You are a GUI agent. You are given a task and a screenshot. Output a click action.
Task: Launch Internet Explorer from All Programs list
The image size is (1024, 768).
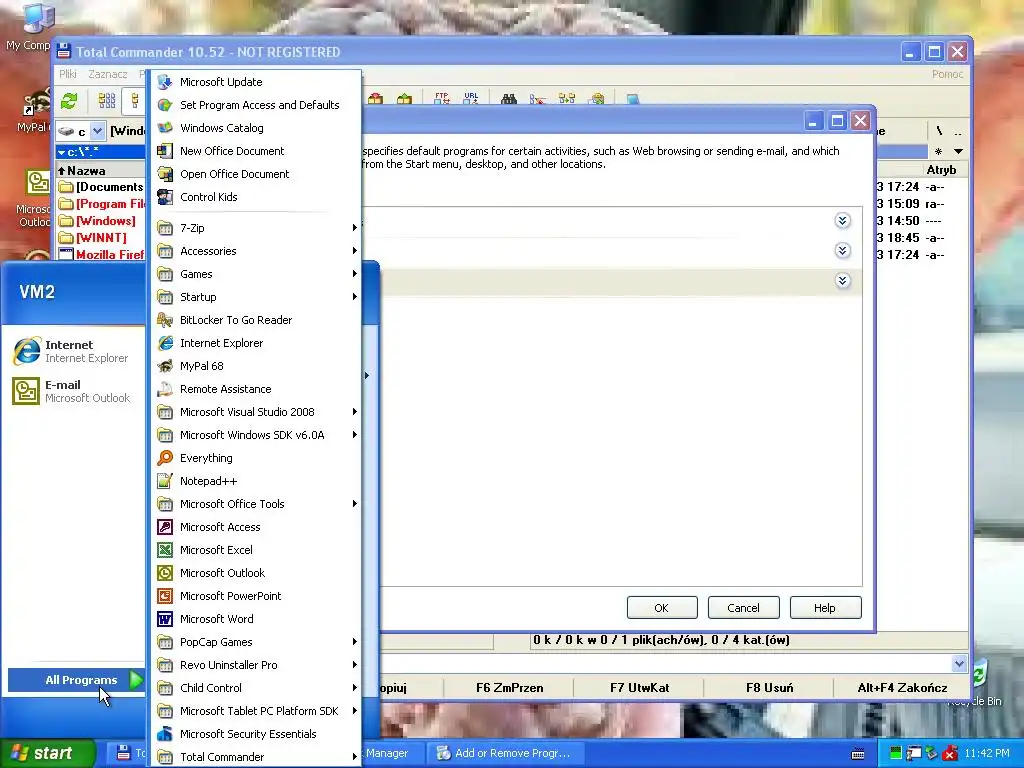[256, 343]
